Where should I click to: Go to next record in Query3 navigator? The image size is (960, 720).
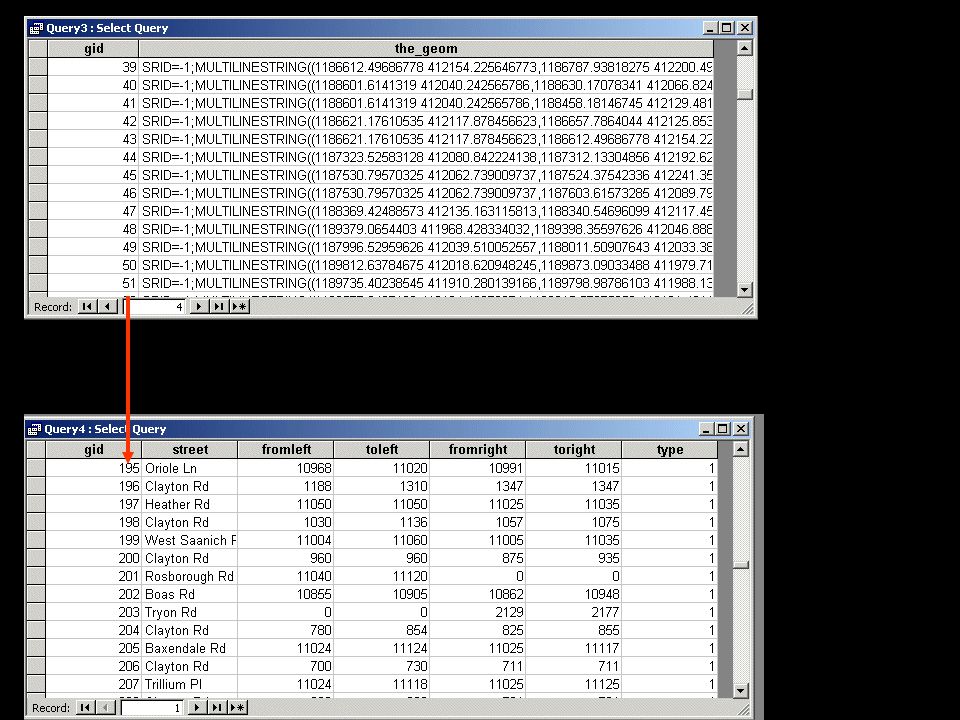198,307
